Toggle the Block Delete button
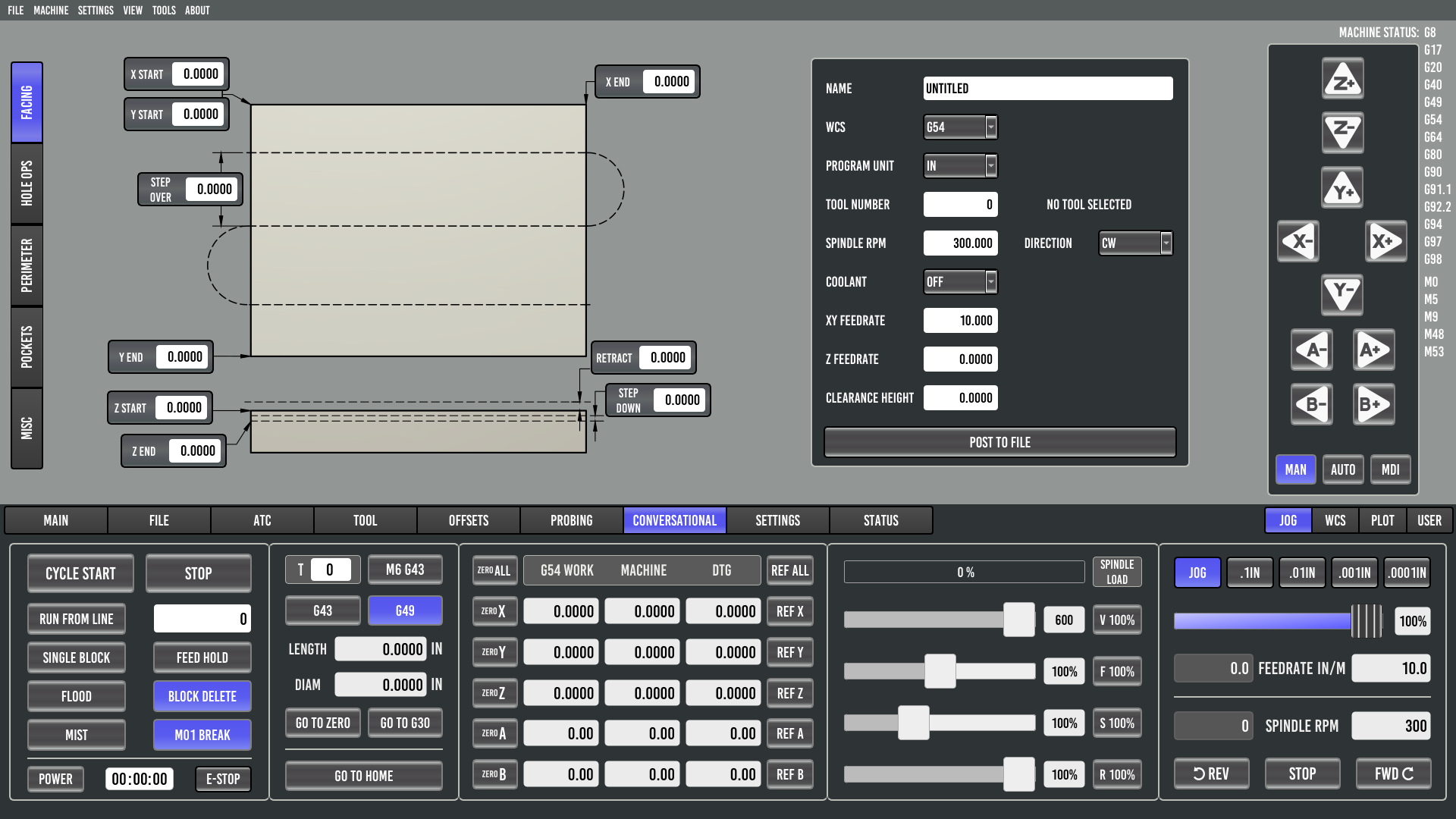 click(202, 696)
